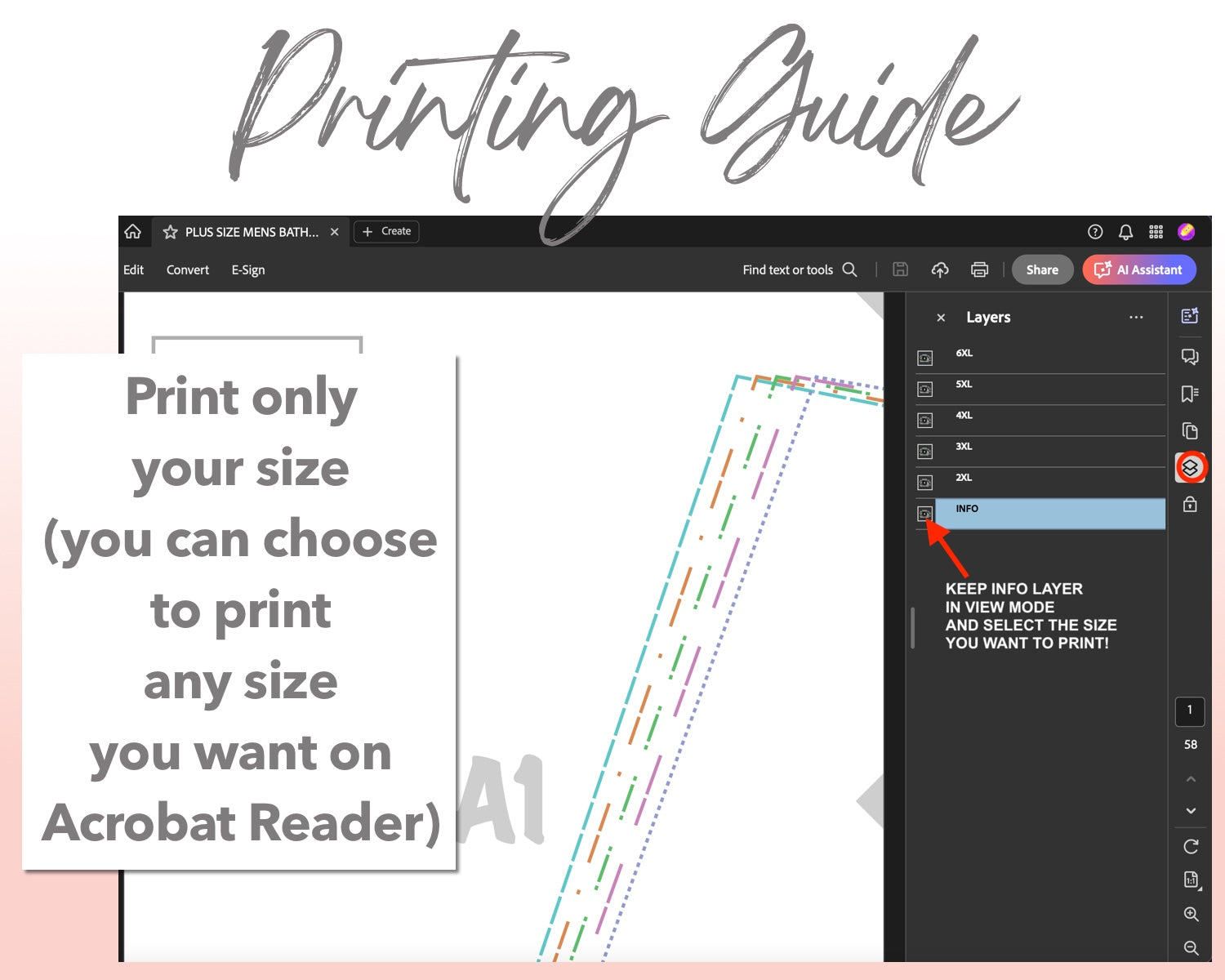Viewport: 1225px width, 980px height.
Task: Open the Layers panel options menu
Action: (x=1136, y=317)
